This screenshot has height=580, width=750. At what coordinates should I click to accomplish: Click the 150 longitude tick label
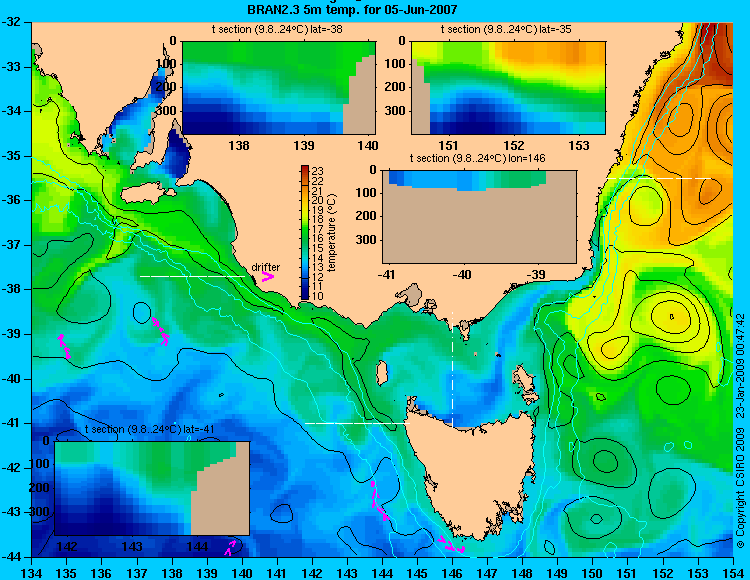(593, 573)
